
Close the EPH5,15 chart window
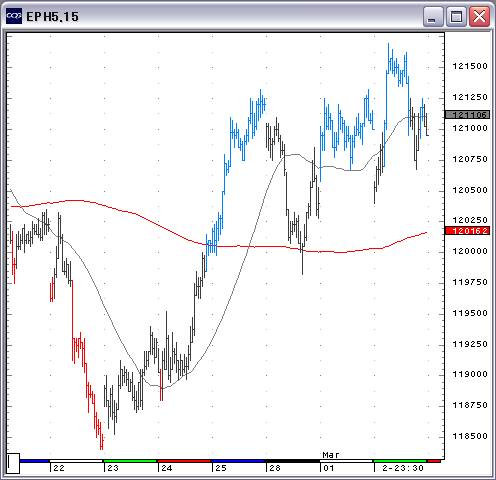(x=479, y=17)
